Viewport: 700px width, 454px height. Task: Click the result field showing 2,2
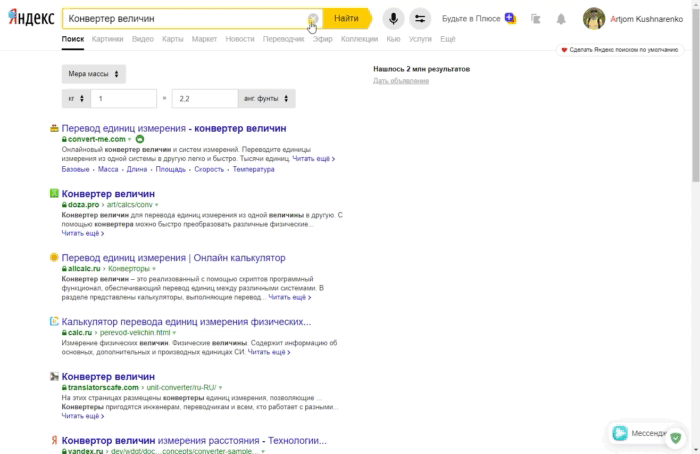click(205, 99)
